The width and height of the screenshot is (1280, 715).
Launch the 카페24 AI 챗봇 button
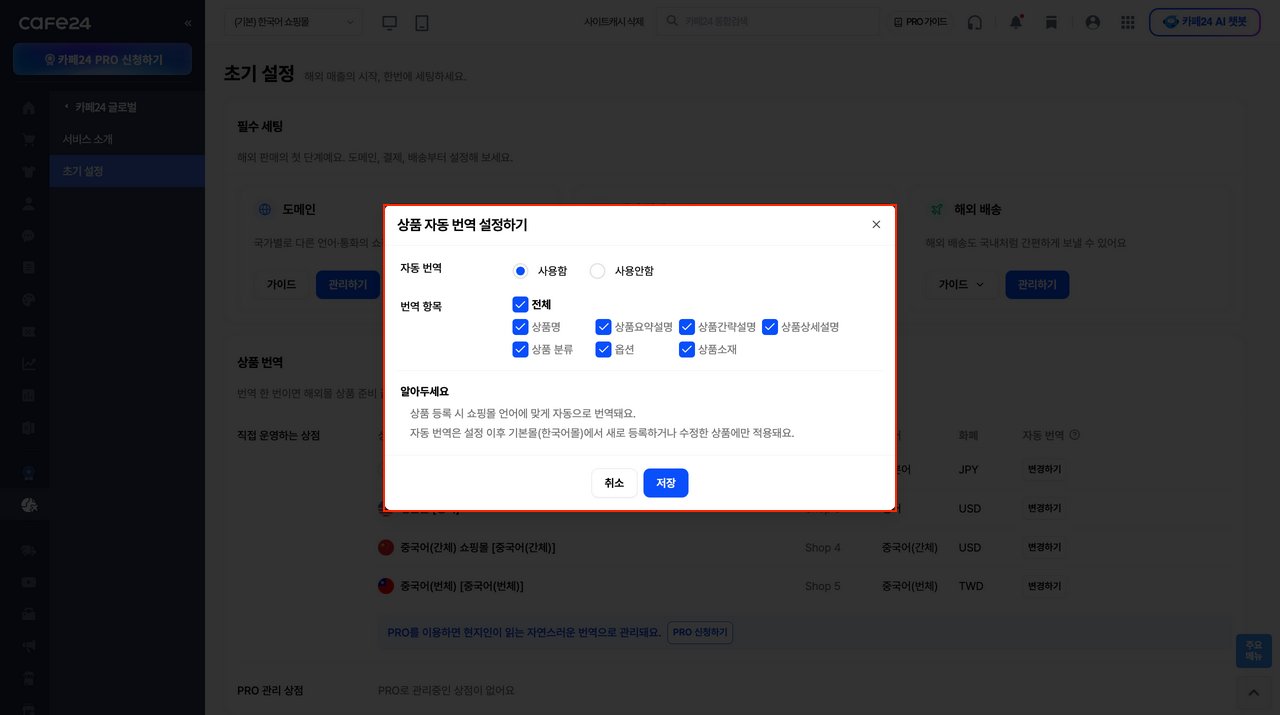1204,21
